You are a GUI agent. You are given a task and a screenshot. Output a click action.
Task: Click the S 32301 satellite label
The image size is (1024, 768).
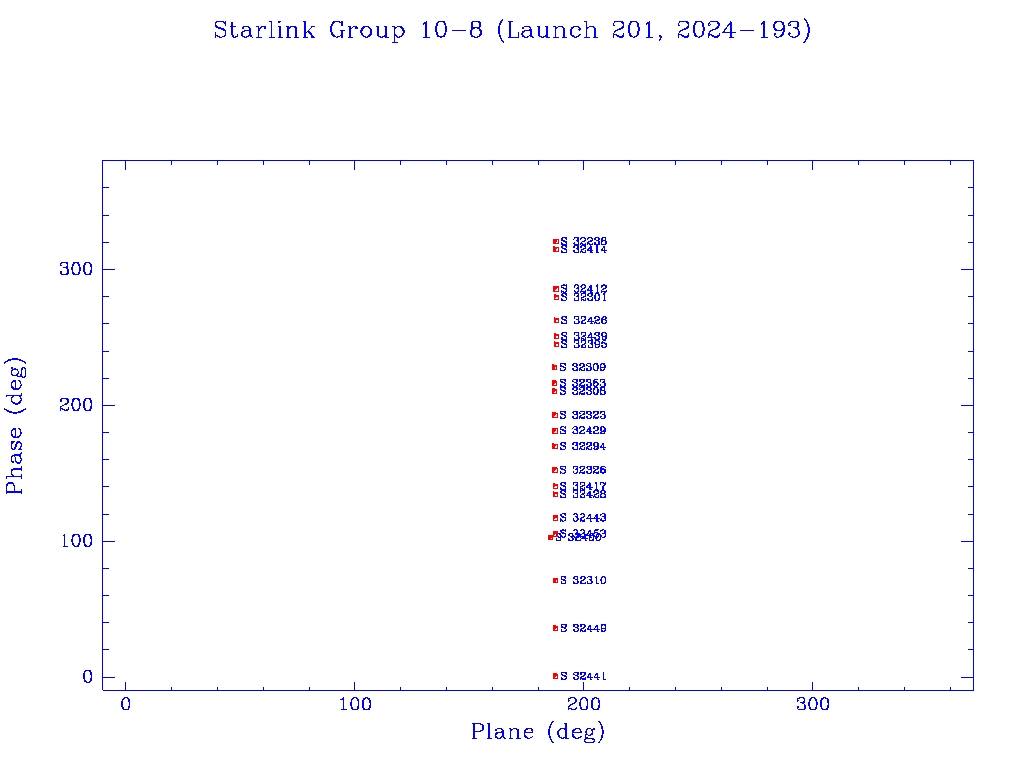click(583, 297)
